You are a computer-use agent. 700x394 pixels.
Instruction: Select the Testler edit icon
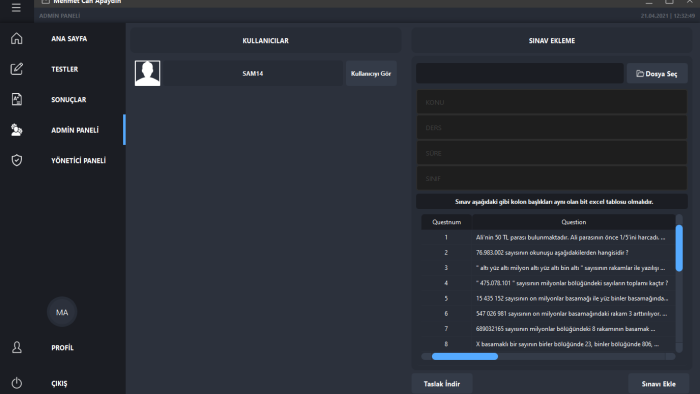point(17,69)
